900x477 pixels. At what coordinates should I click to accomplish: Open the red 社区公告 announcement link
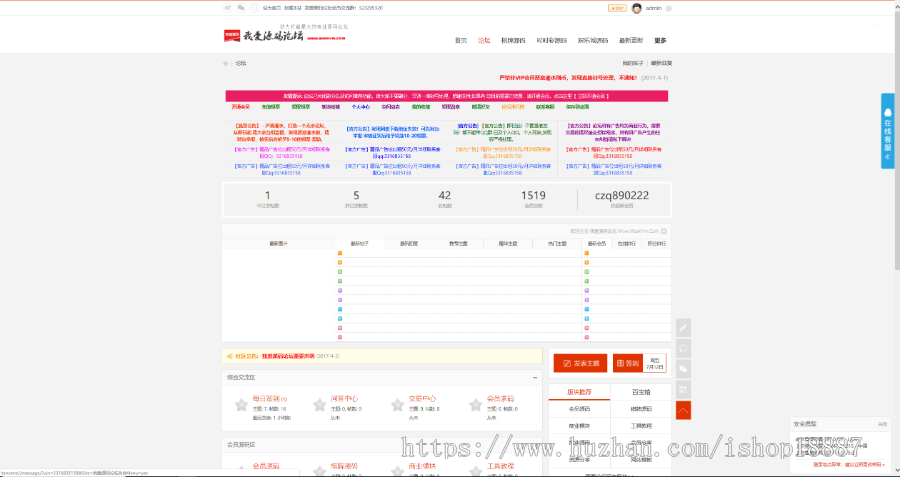[288, 356]
